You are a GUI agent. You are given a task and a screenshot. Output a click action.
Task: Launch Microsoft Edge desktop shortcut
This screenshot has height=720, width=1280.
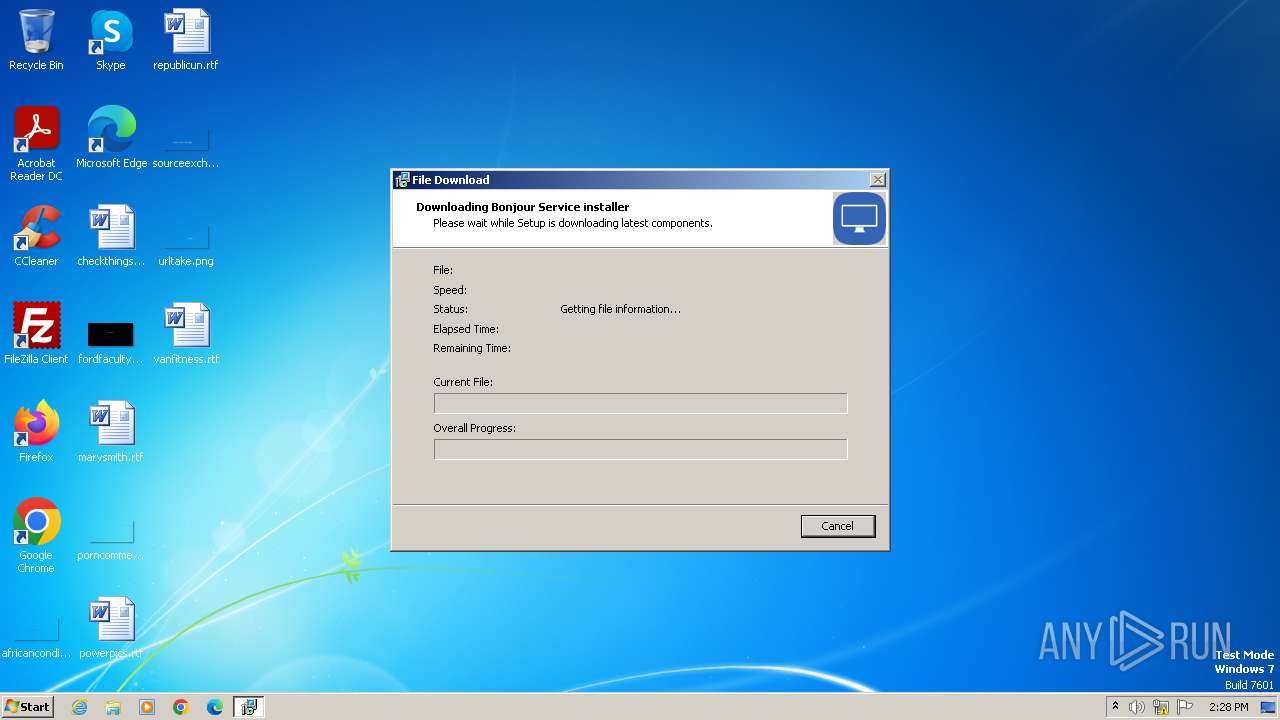pyautogui.click(x=111, y=138)
